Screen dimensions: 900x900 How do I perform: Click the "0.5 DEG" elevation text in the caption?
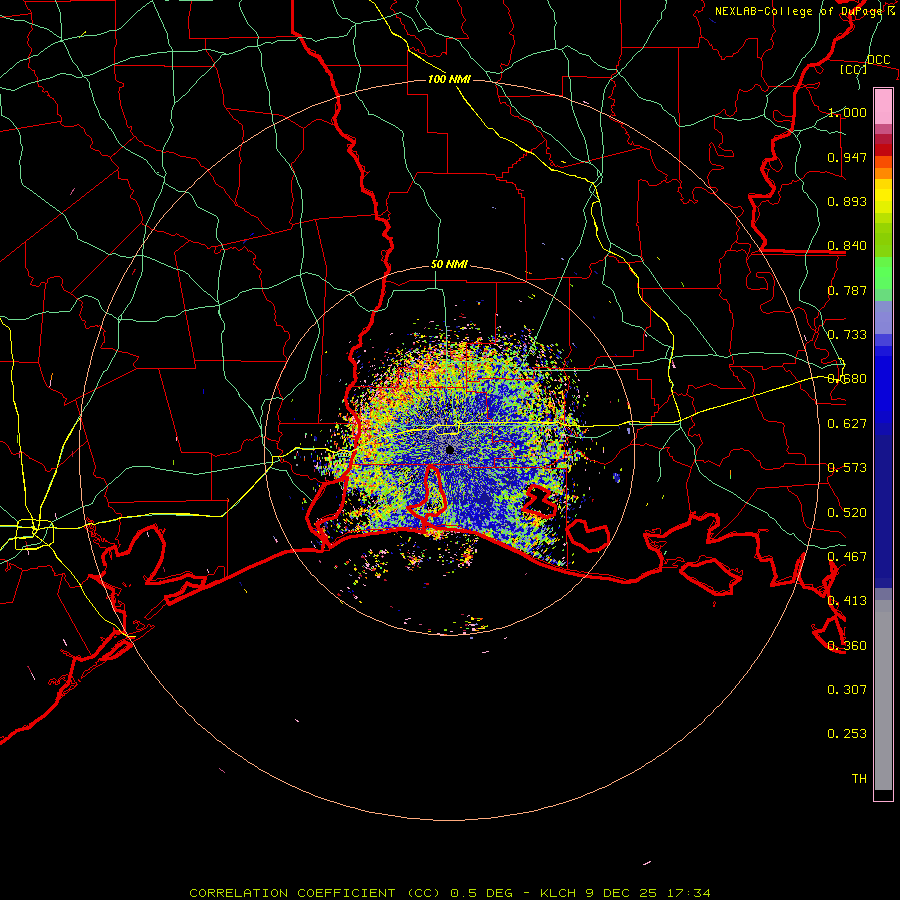pyautogui.click(x=481, y=893)
